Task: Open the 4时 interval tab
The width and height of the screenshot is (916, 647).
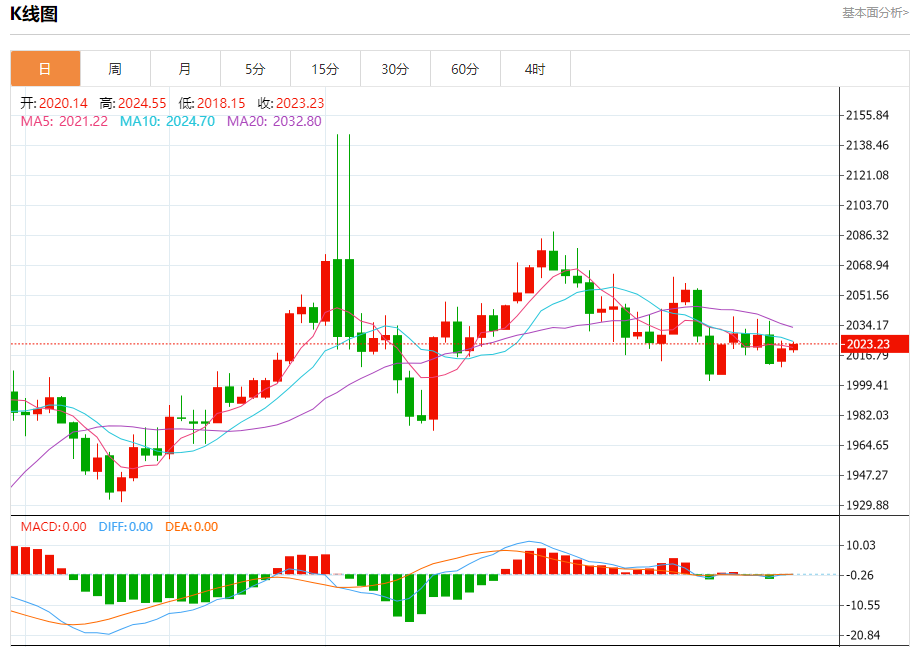Action: pyautogui.click(x=535, y=69)
